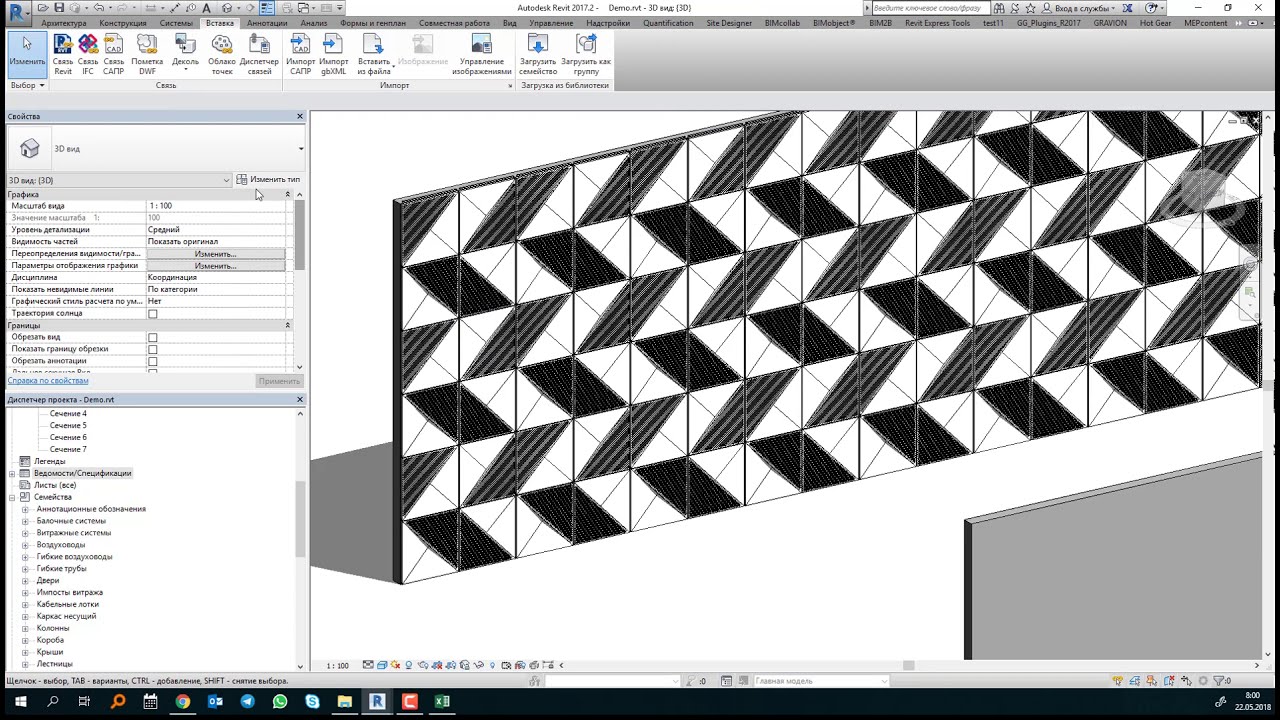1280x720 pixels.
Task: Open the Справка по свойствам link
Action: [x=48, y=381]
